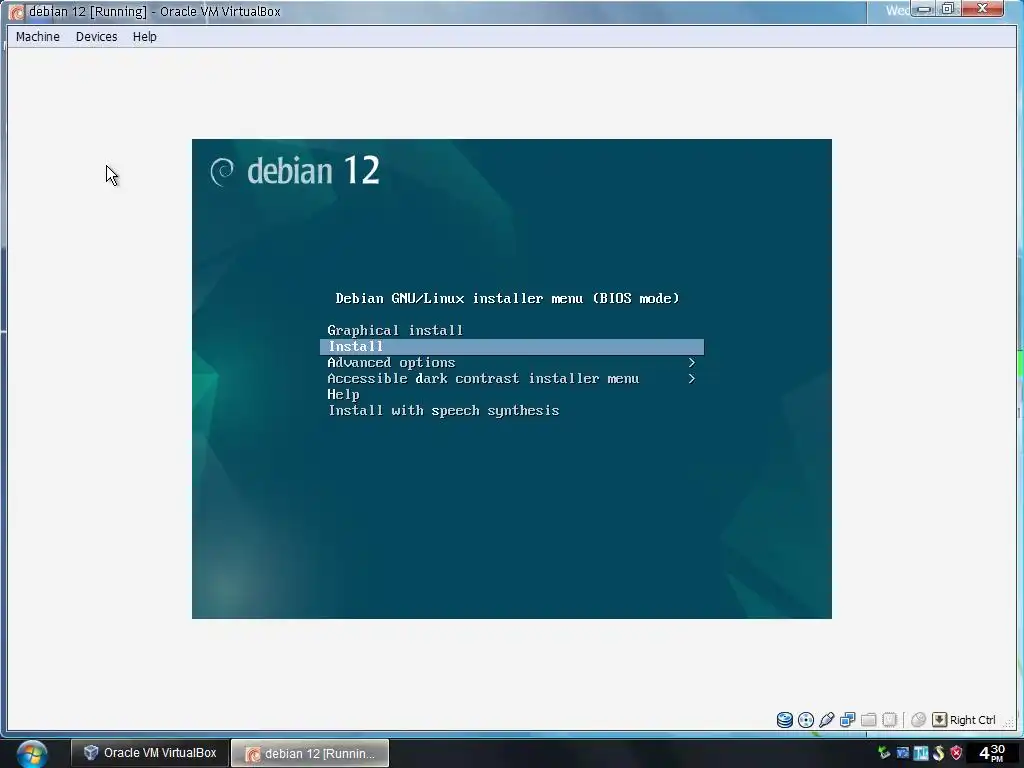This screenshot has width=1024, height=768.
Task: Click the VirtualBox title bar icon
Action: pos(16,12)
